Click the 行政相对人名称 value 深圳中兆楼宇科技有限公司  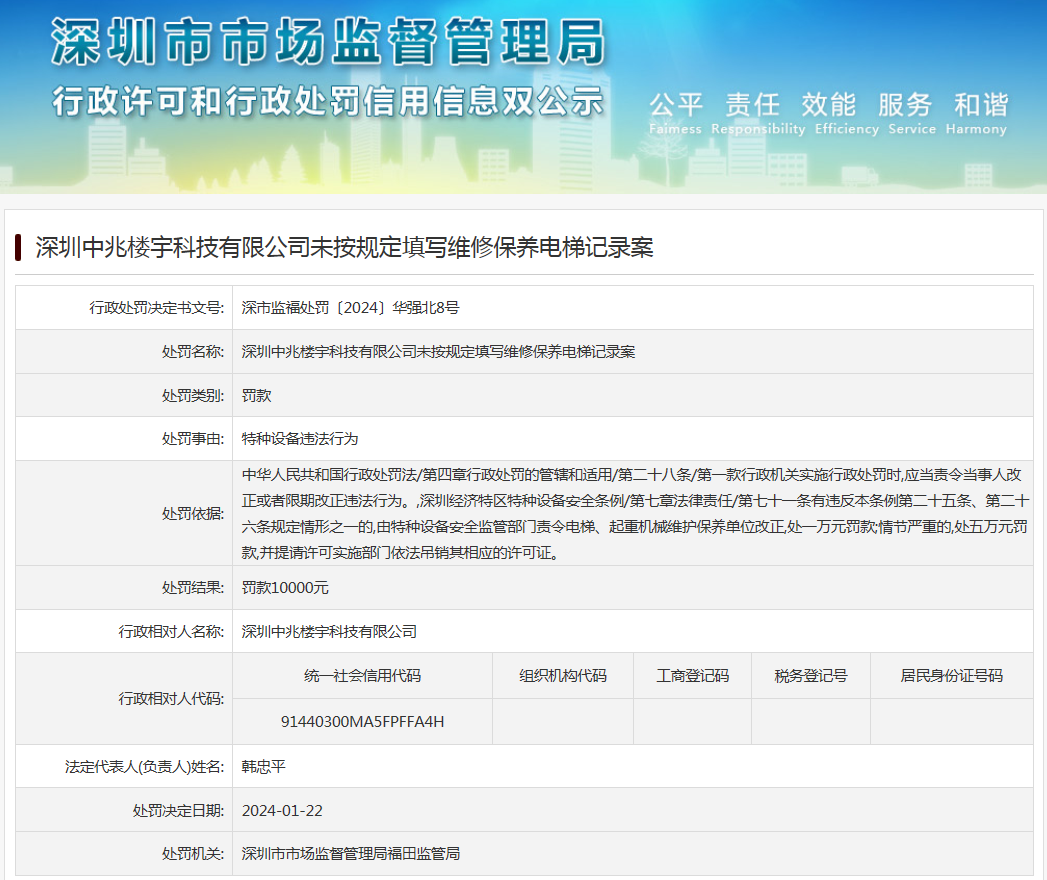click(329, 632)
